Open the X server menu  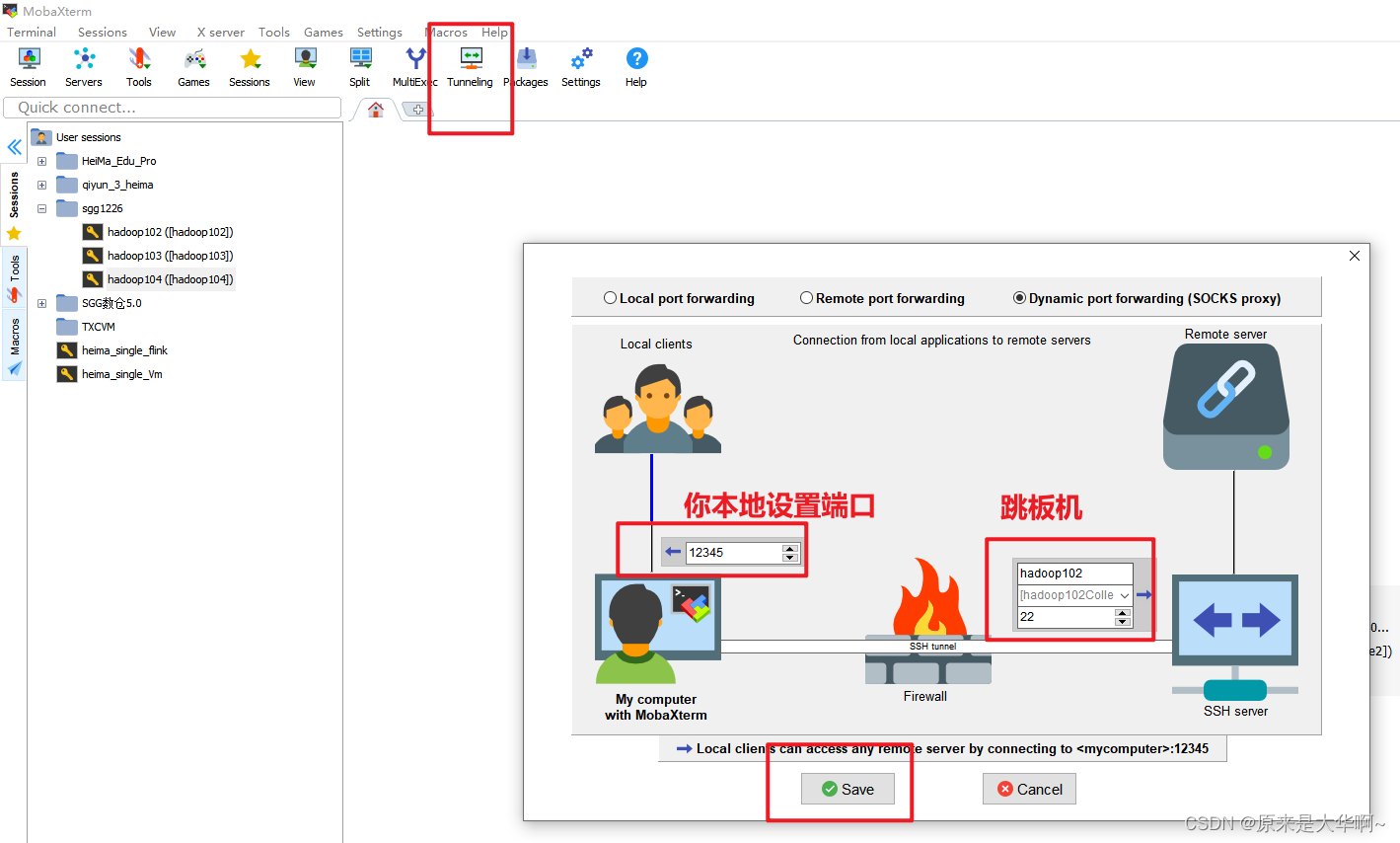pos(220,32)
